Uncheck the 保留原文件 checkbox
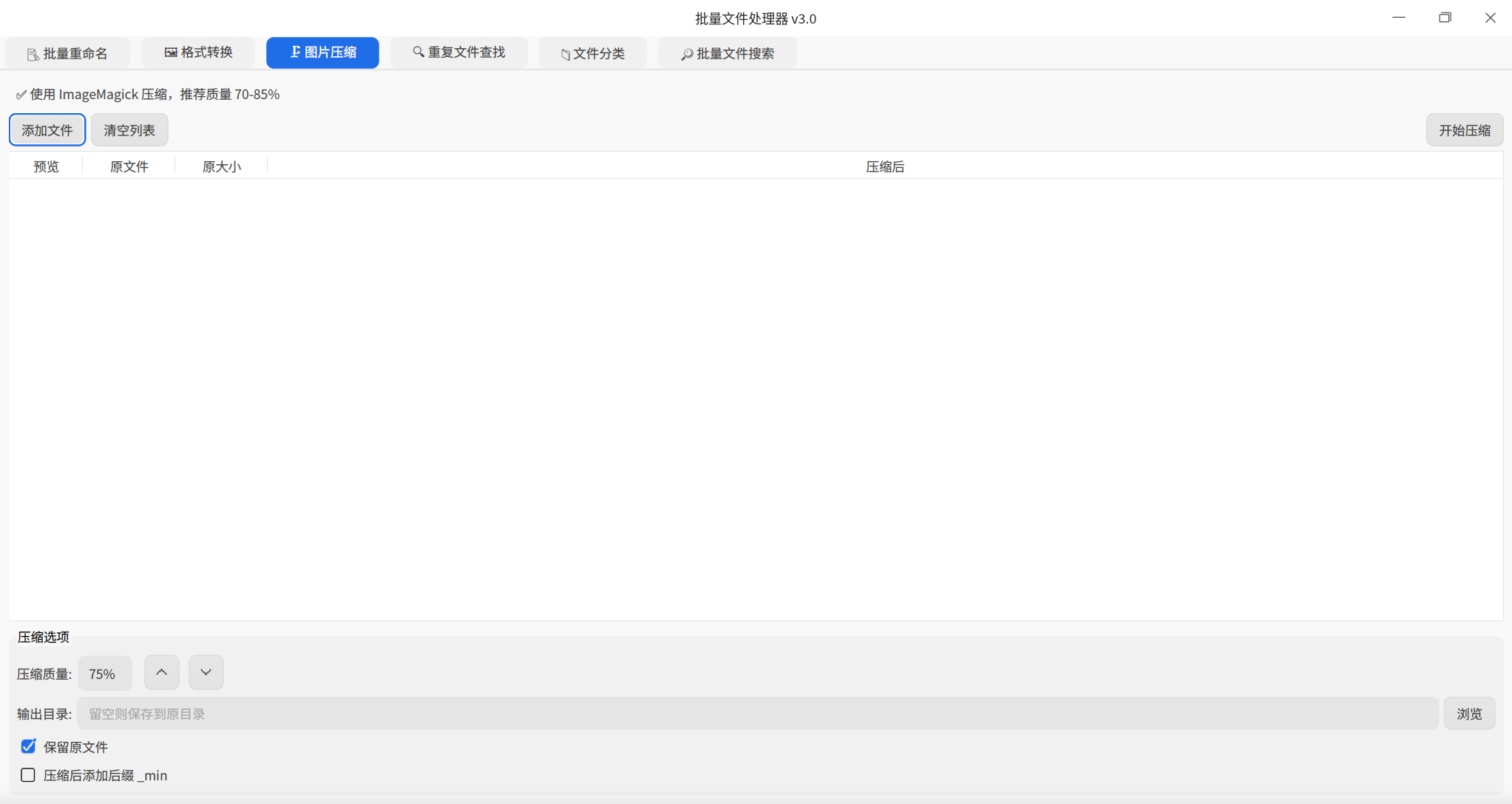1512x804 pixels. pyautogui.click(x=28, y=746)
